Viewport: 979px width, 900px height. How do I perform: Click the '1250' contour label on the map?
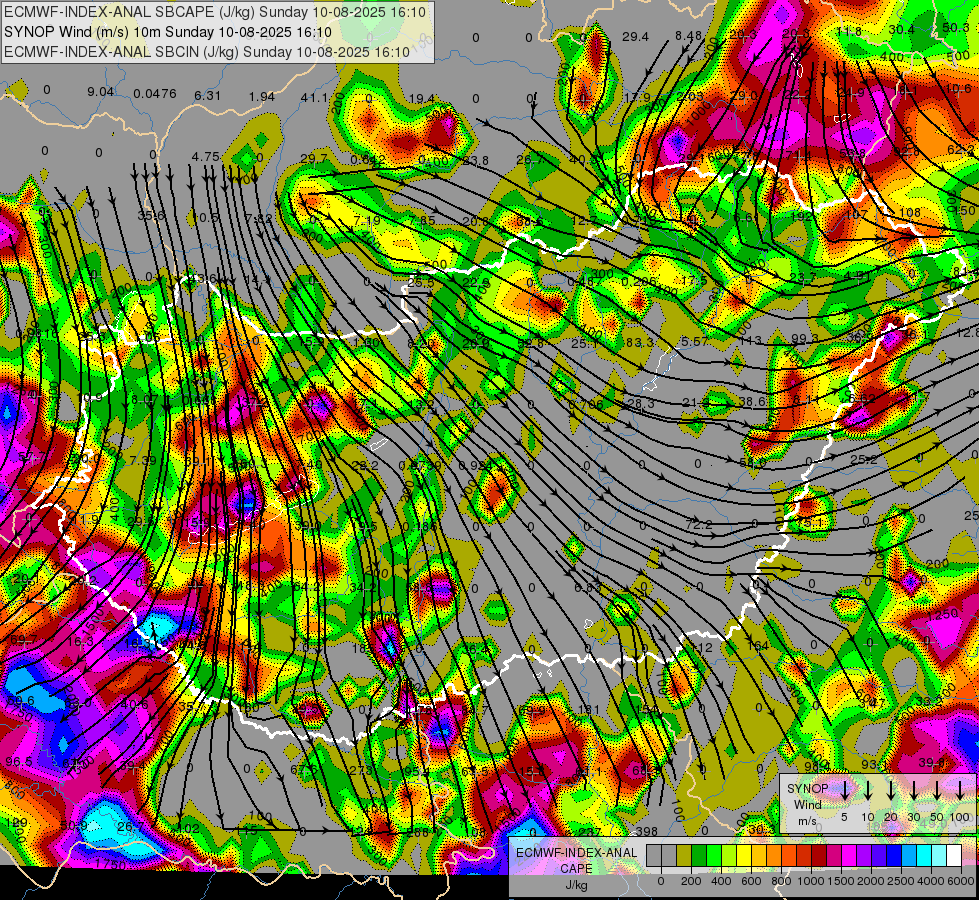943,614
